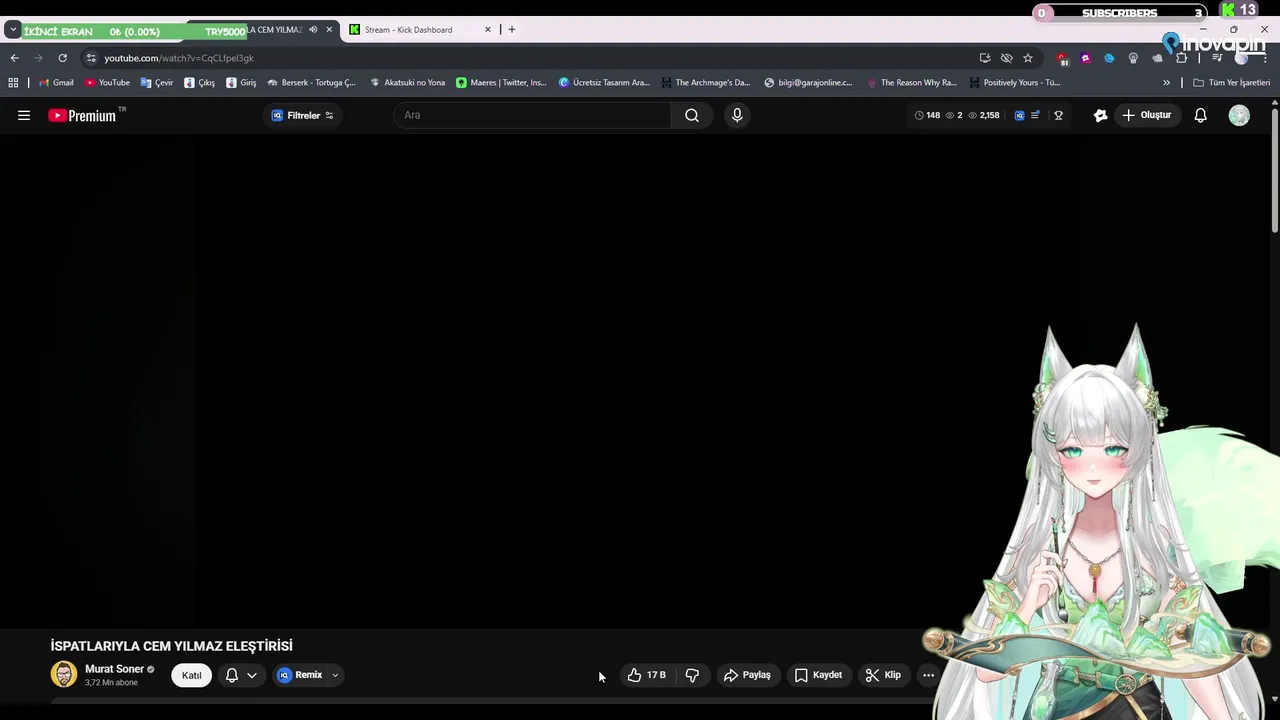
Task: Open the Maeres | Twitter bookmark
Action: pyautogui.click(x=501, y=83)
